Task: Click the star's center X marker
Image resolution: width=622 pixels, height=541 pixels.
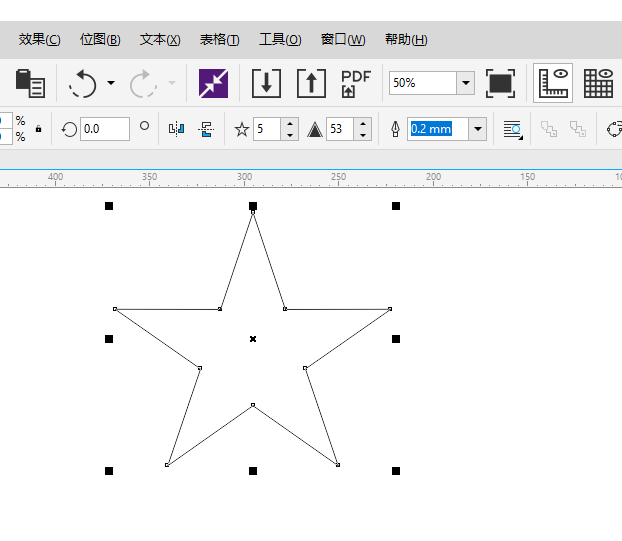Action: pos(253,339)
